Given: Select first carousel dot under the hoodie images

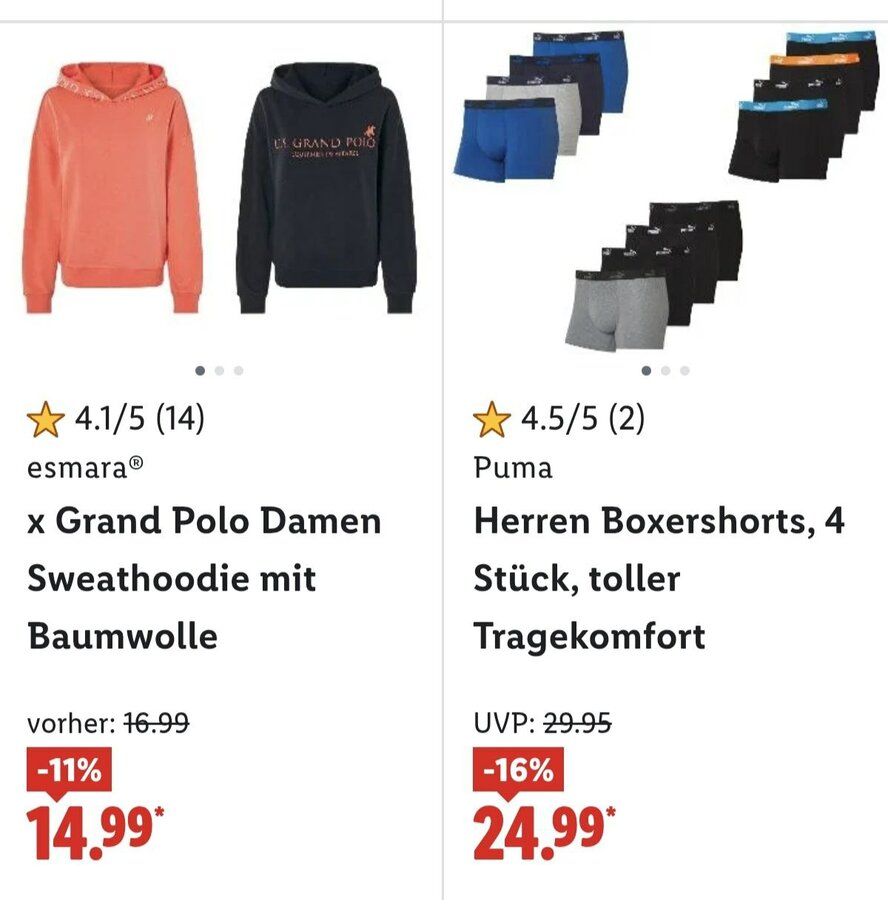Looking at the screenshot, I should click(200, 371).
